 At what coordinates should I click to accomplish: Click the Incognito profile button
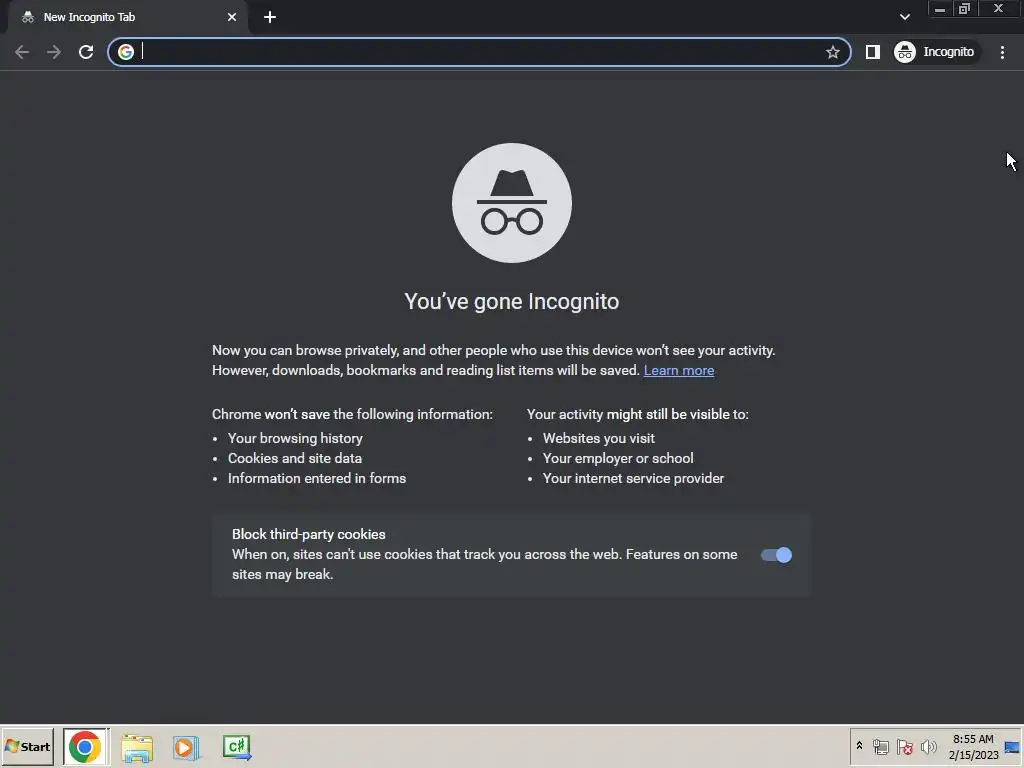pyautogui.click(x=936, y=52)
